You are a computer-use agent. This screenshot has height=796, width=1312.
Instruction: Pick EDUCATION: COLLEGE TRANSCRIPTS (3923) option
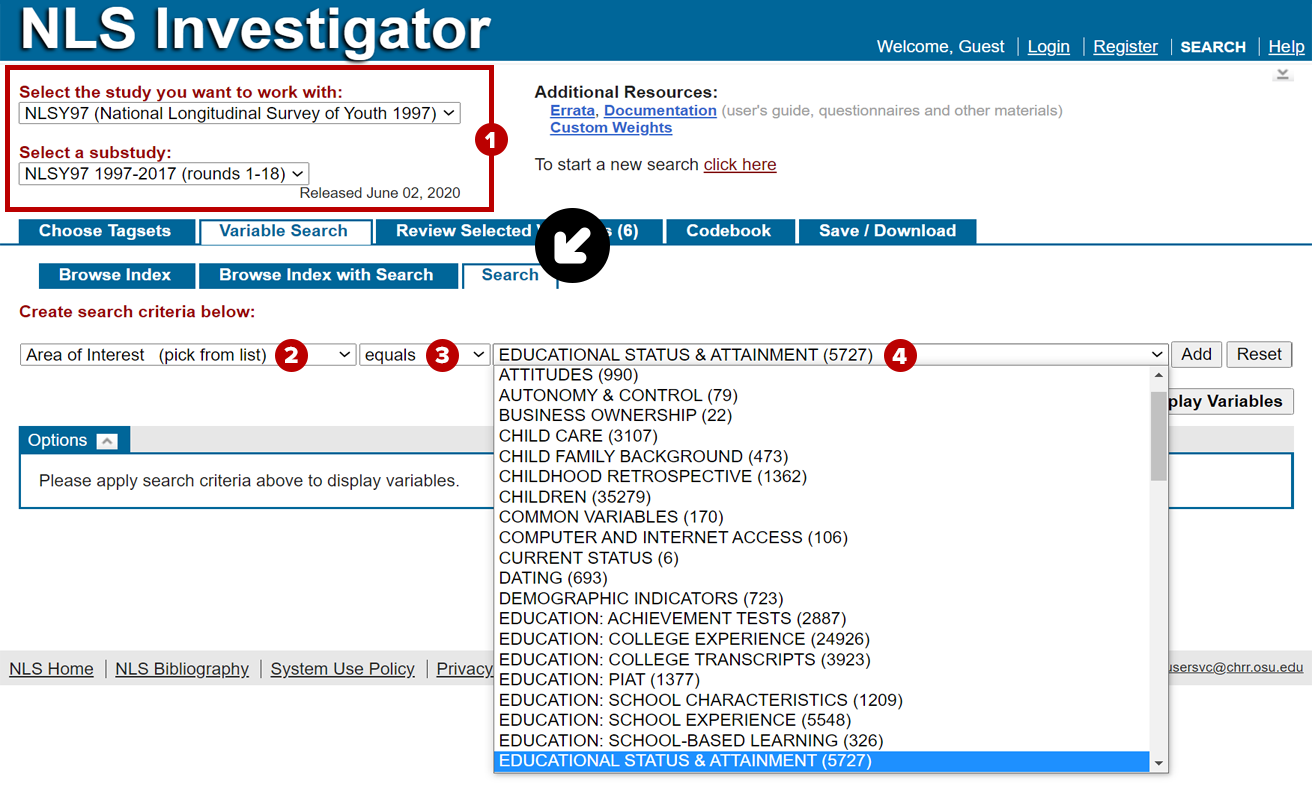(x=822, y=659)
